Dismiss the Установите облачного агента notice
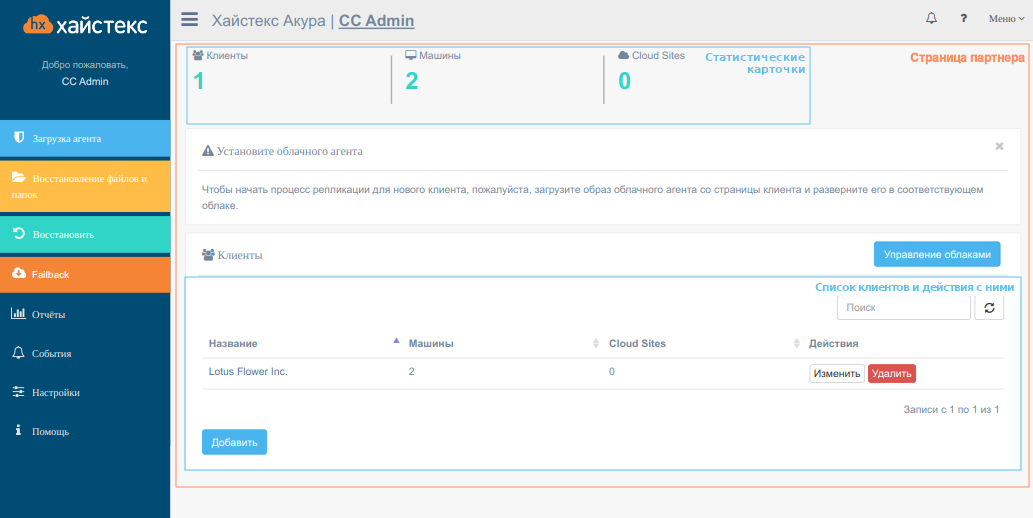 coord(999,146)
